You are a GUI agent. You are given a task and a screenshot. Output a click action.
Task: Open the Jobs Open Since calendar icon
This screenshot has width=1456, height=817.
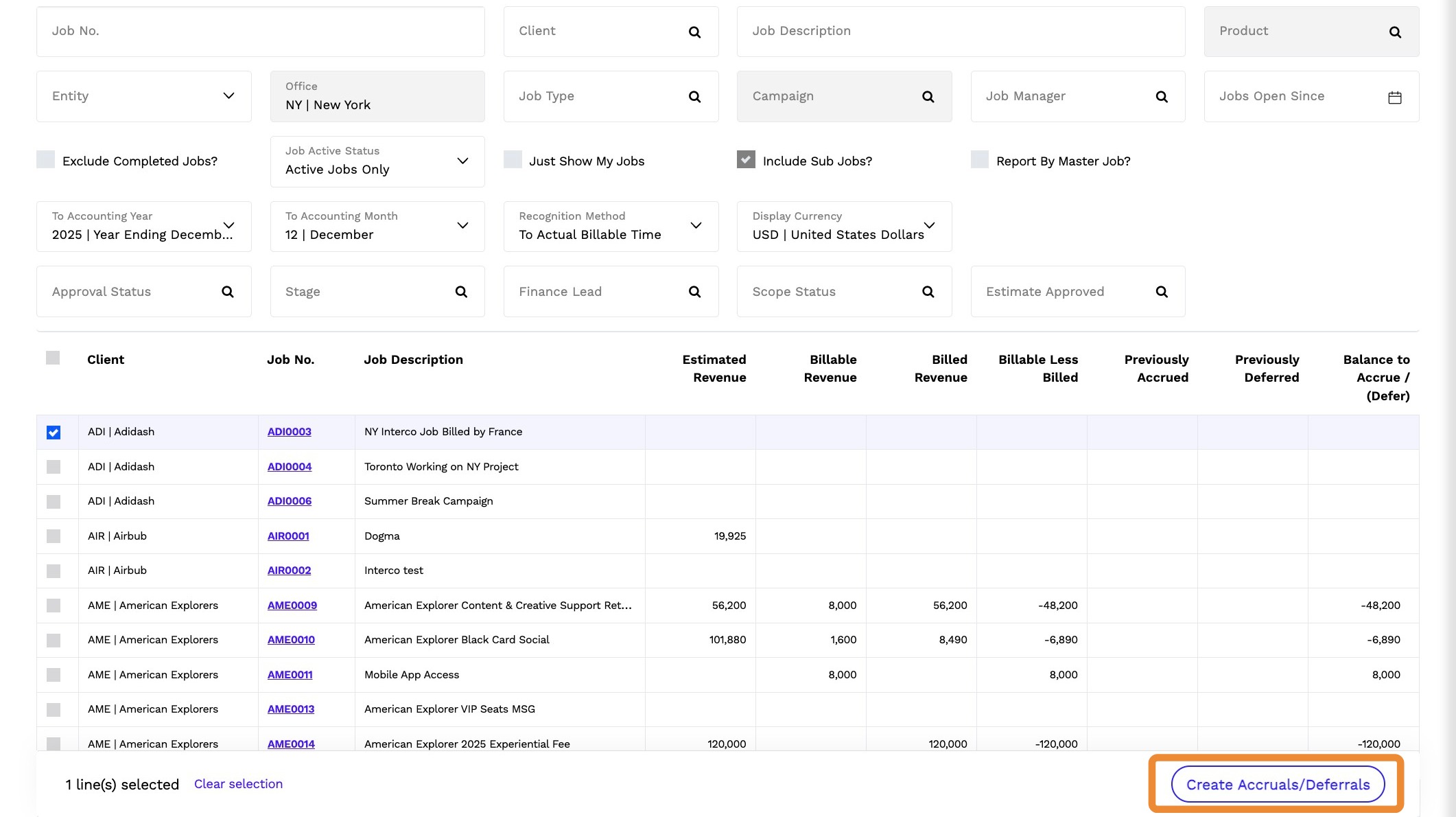[1395, 97]
